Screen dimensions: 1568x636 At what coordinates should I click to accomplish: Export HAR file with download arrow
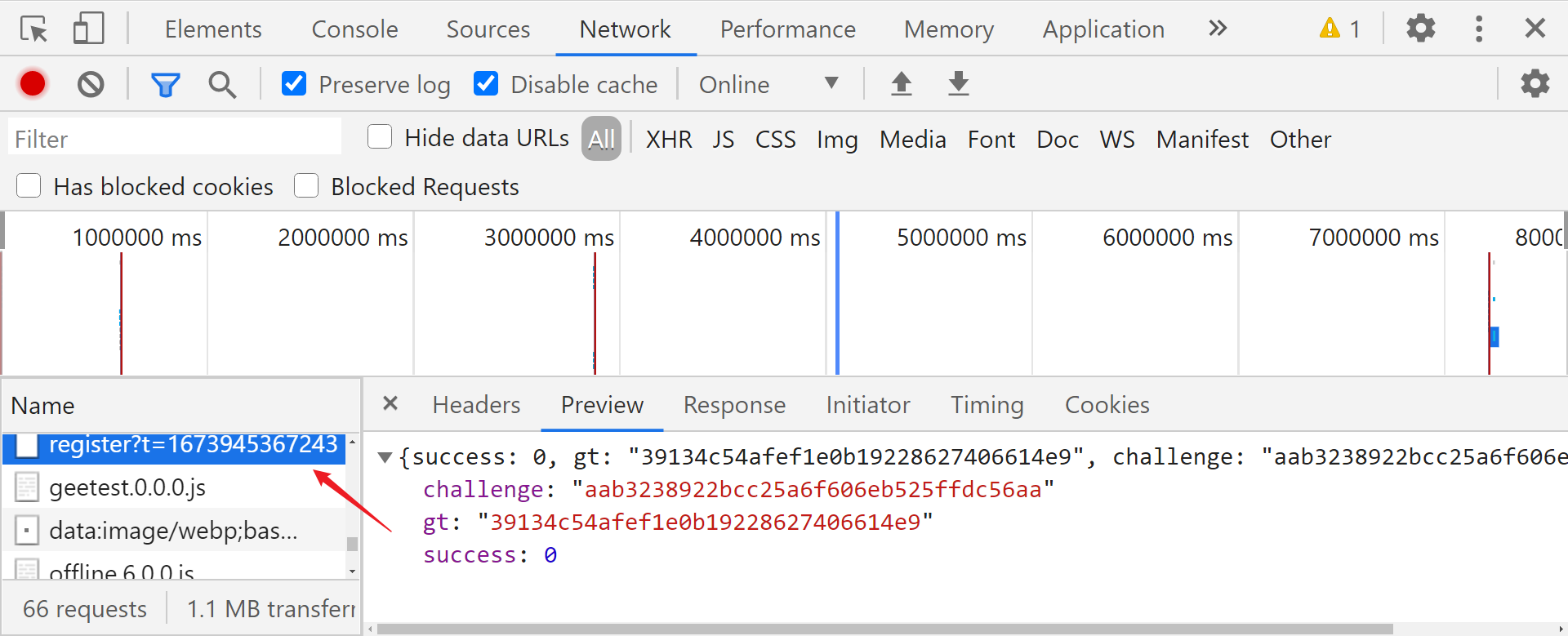[x=958, y=83]
